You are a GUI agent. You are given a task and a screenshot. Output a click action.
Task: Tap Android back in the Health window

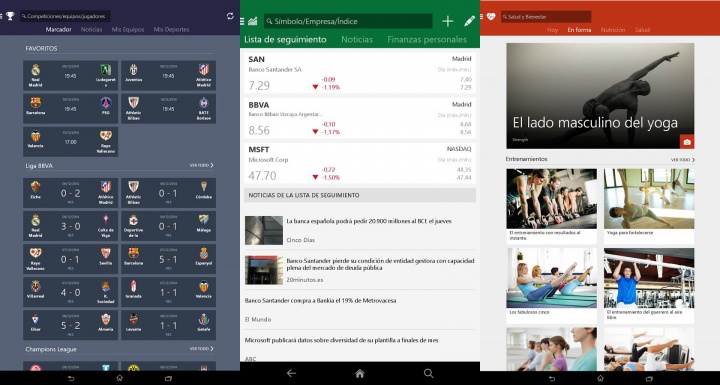pos(551,379)
